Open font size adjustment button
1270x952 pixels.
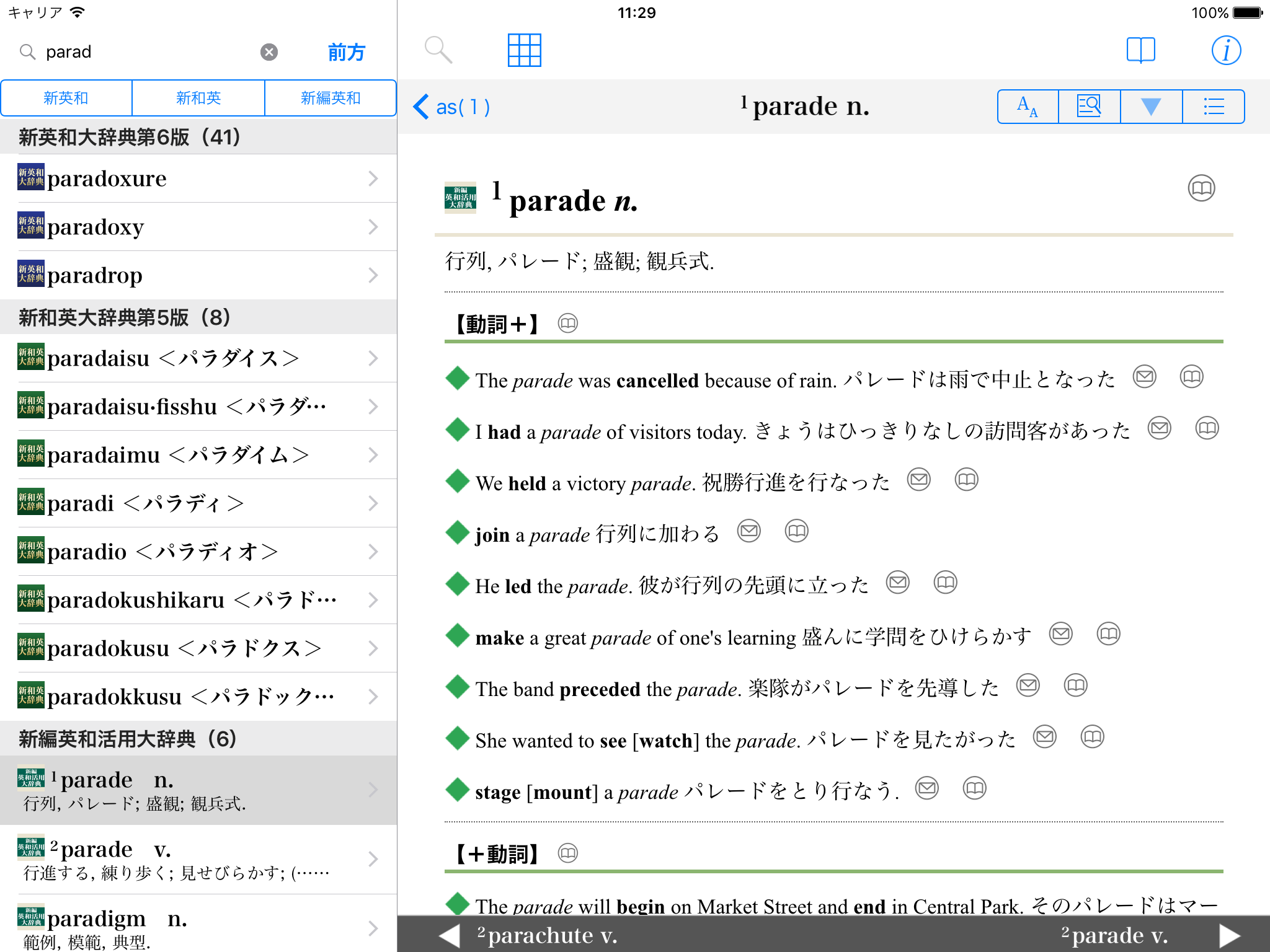1028,107
